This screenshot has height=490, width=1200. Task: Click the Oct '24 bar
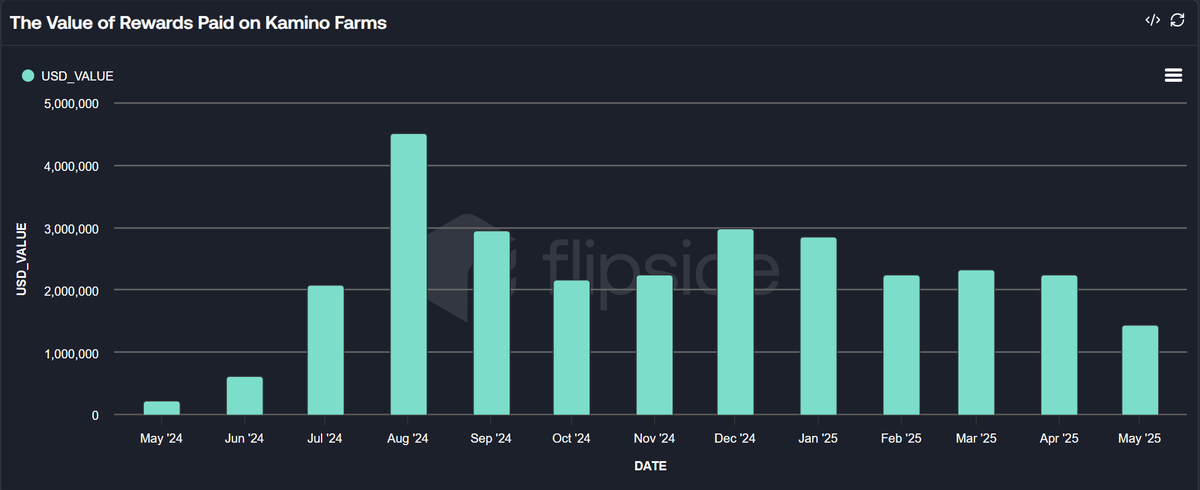pyautogui.click(x=572, y=348)
